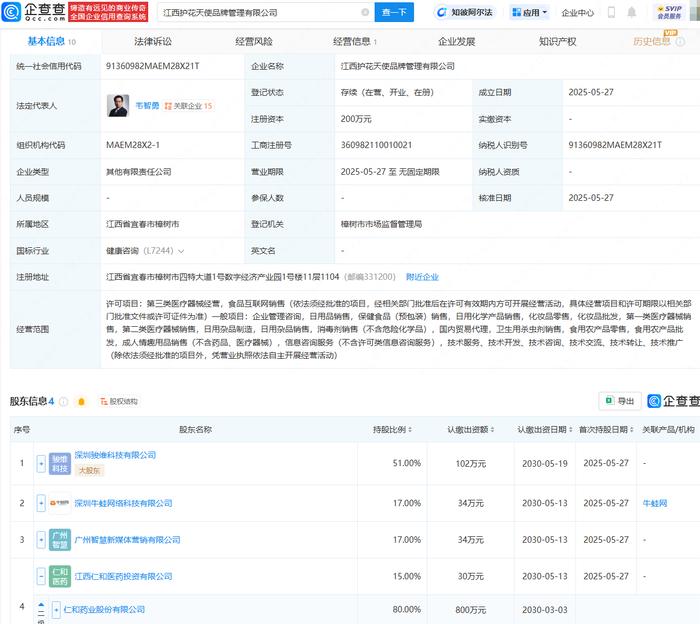Switch to 企业发展 tab

[x=456, y=42]
